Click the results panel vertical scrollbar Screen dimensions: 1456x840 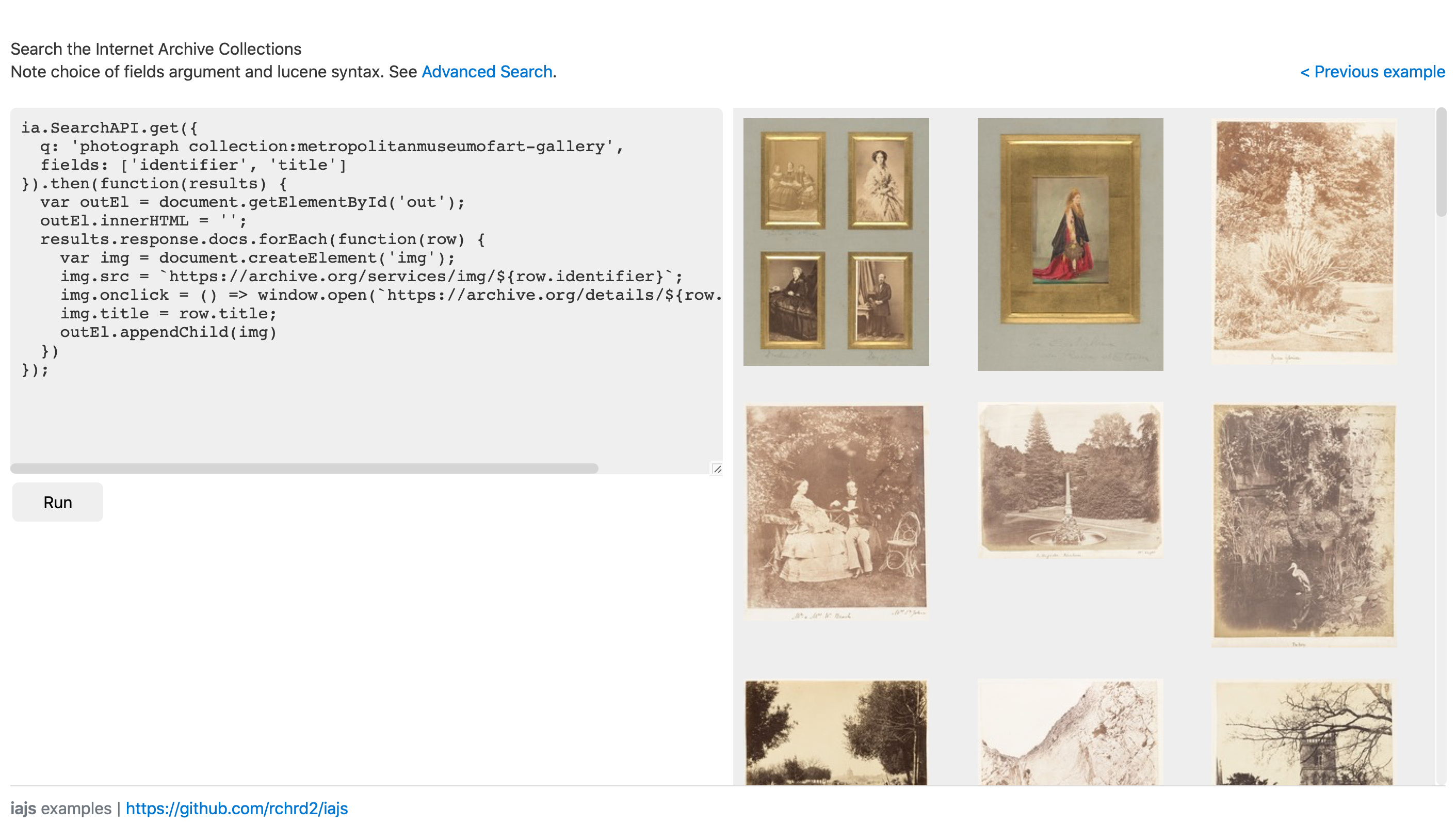(1441, 163)
